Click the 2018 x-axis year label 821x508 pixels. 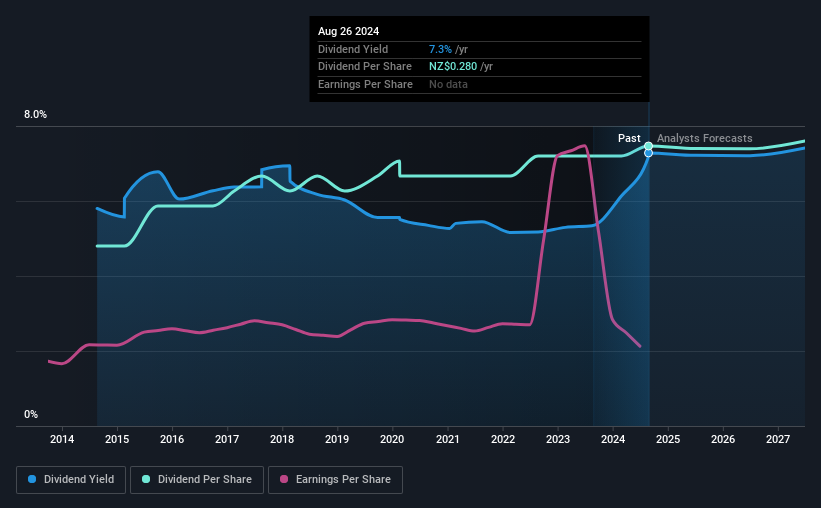click(282, 439)
